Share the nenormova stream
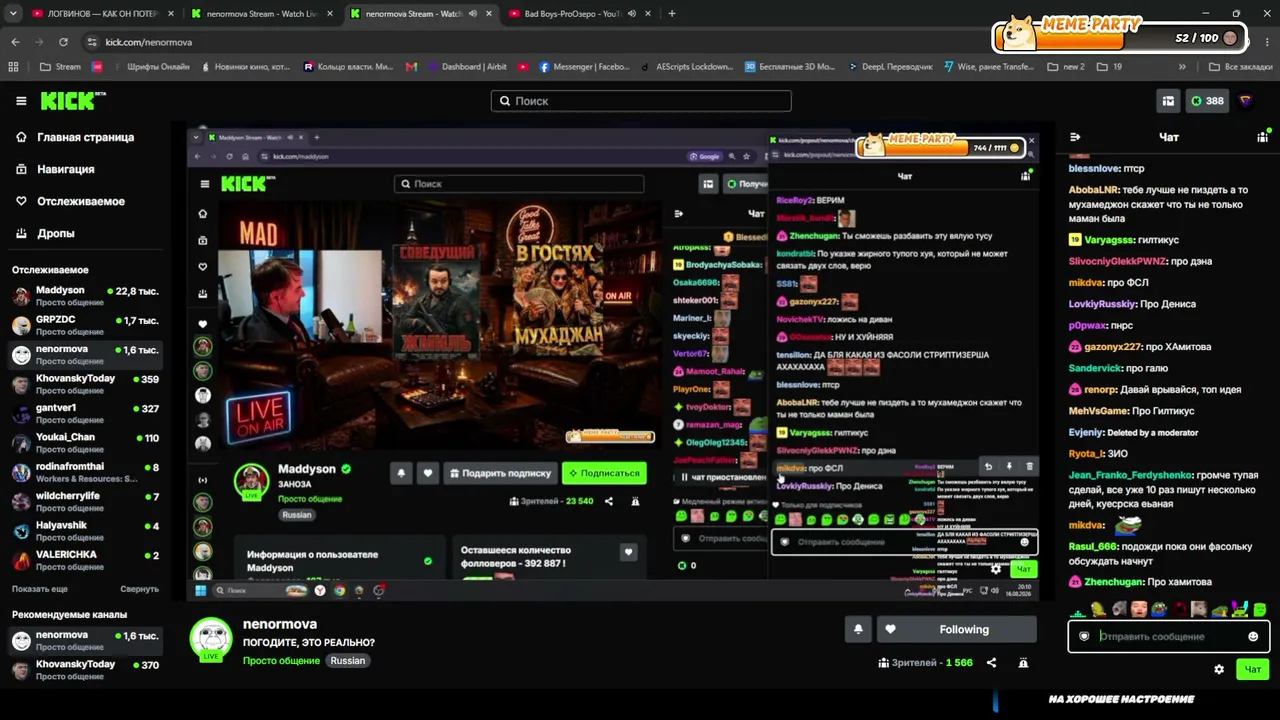Viewport: 1280px width, 720px height. click(991, 663)
